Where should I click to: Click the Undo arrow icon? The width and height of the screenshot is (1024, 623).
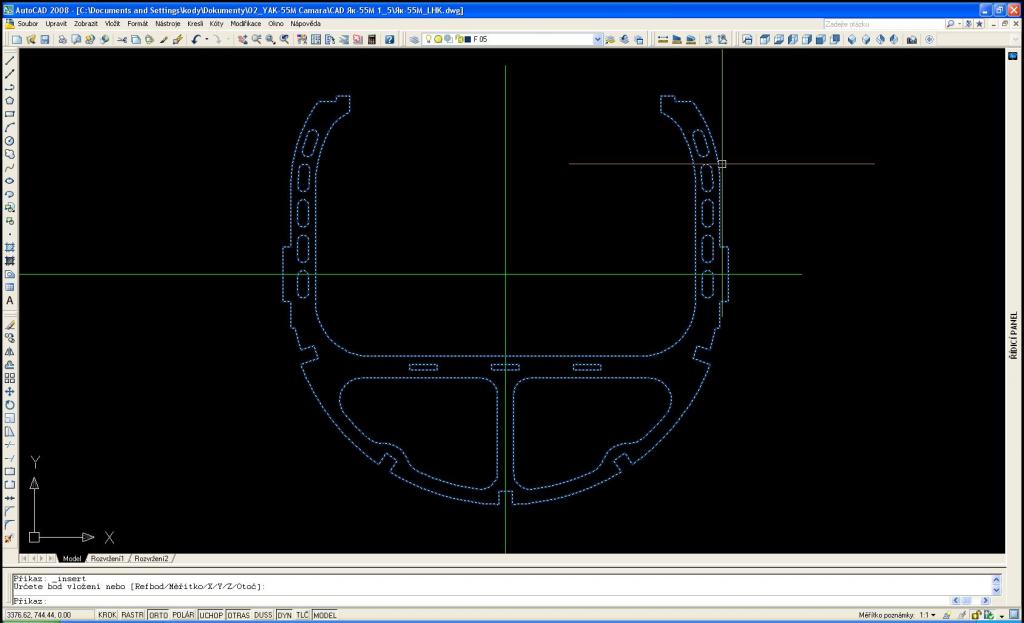tap(196, 39)
